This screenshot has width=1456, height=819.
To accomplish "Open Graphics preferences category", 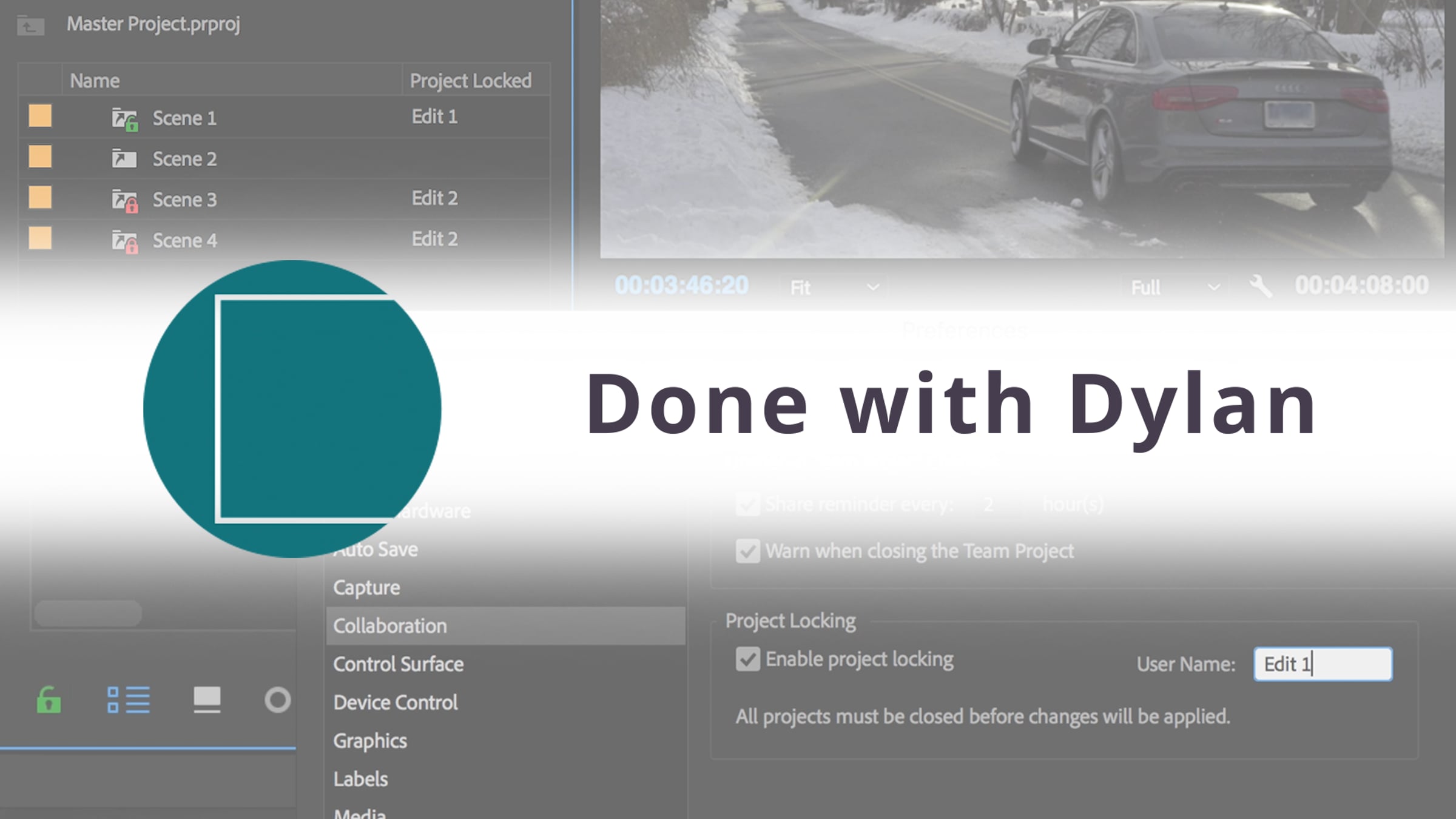I will click(370, 741).
